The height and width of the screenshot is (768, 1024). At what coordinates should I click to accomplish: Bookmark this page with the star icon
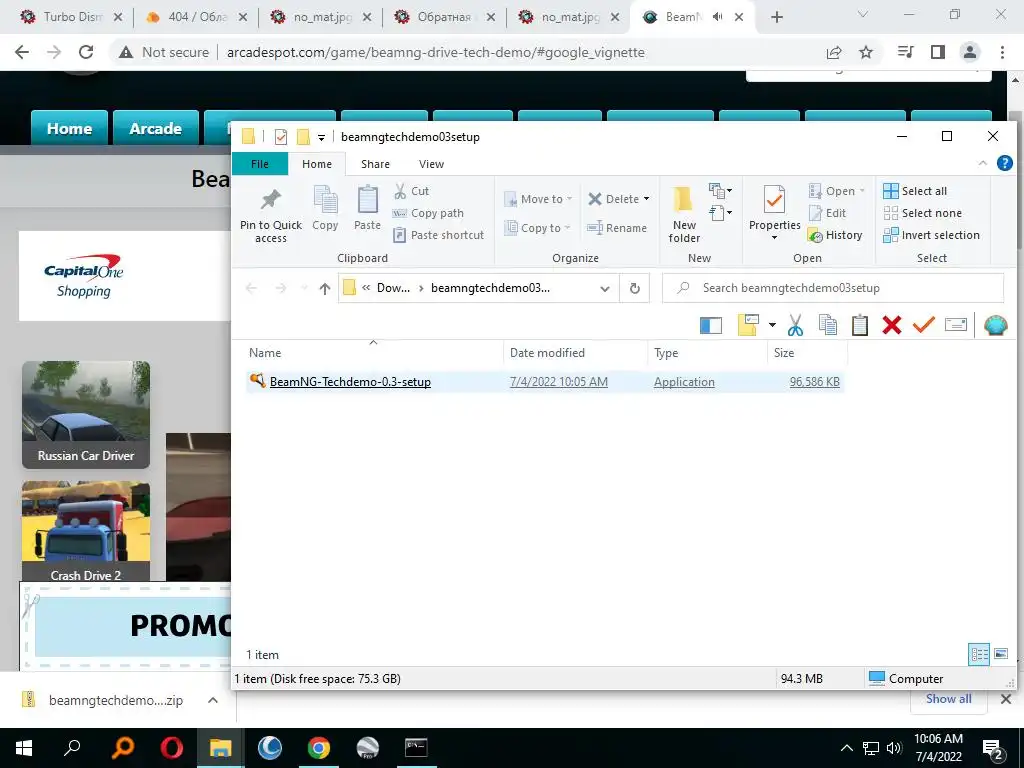click(866, 52)
